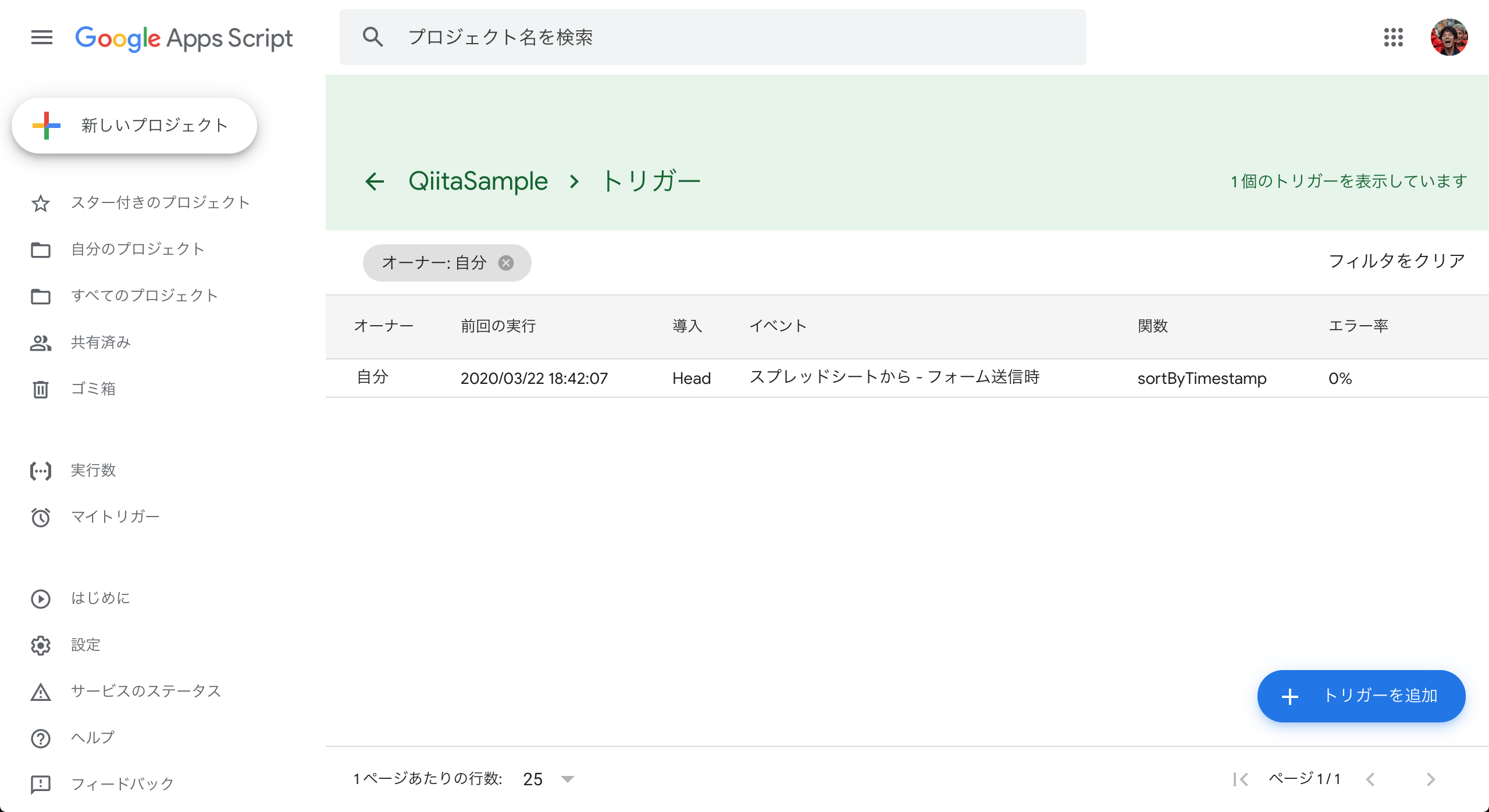
Task: Open 設定 settings gear
Action: [x=86, y=644]
